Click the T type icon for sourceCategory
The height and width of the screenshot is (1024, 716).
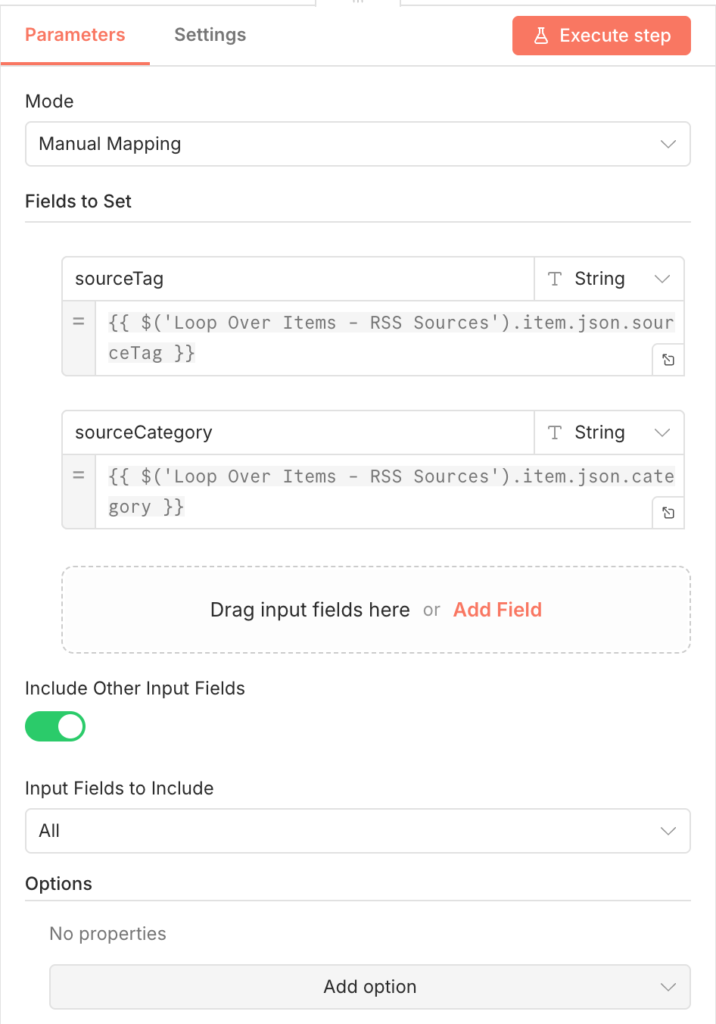coord(555,433)
